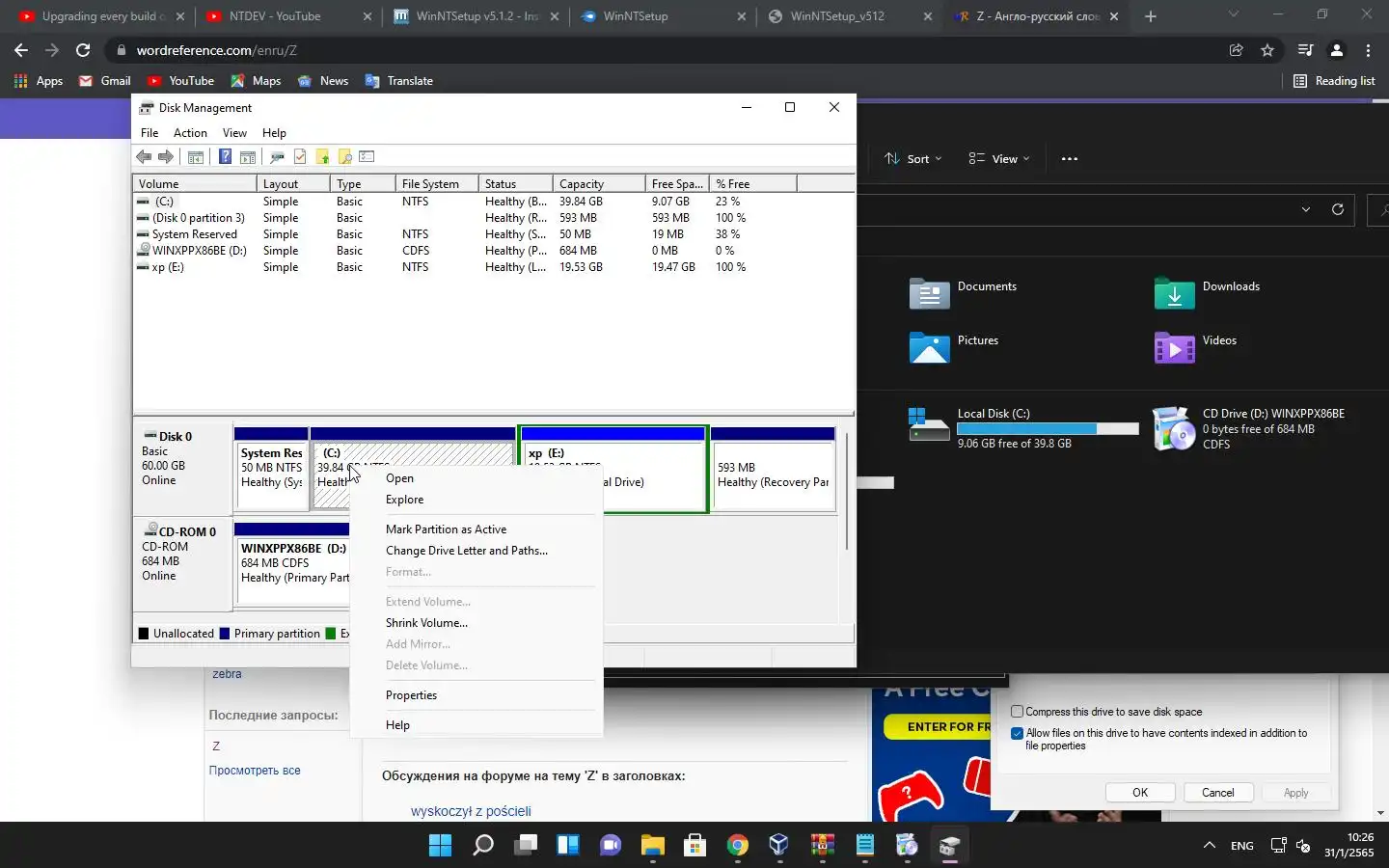Open Chrome three-dot menu
The width and height of the screenshot is (1389, 868).
1368,50
